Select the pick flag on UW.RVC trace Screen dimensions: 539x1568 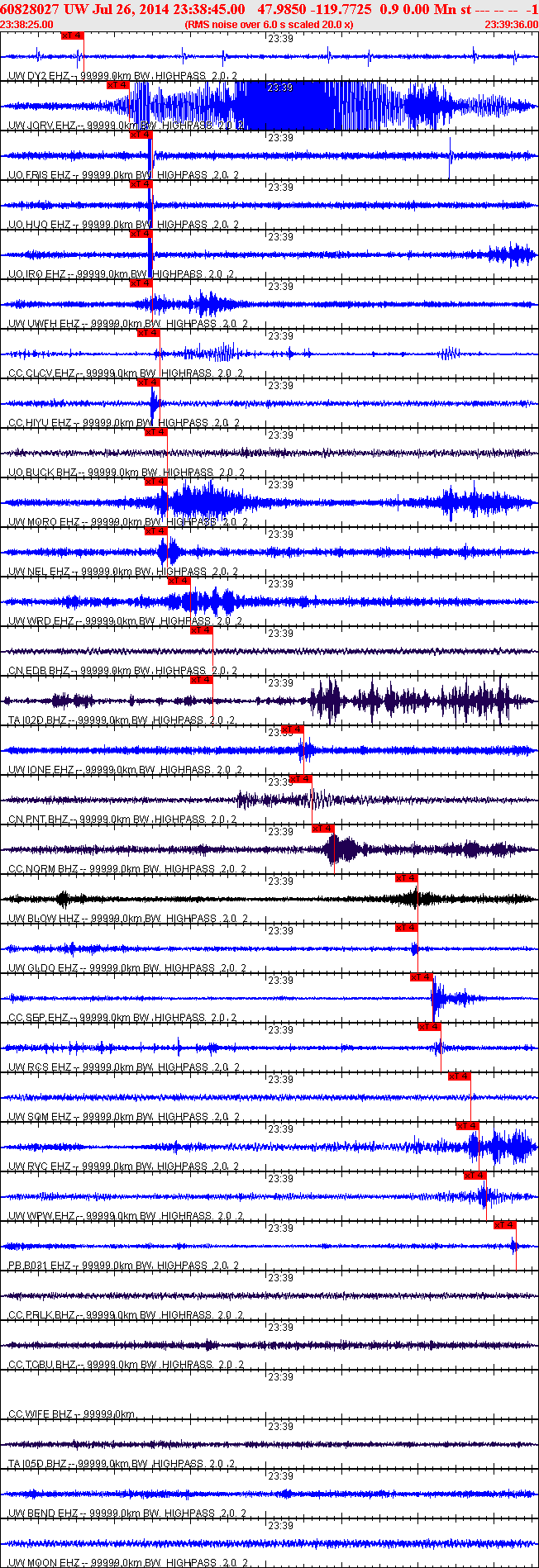(x=468, y=1125)
